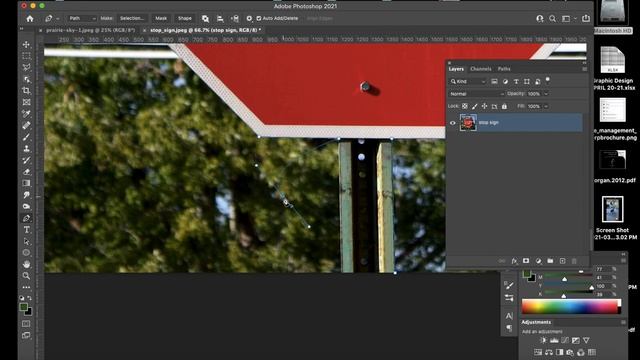Image resolution: width=640 pixels, height=360 pixels.
Task: Add a layer style with fx icon
Action: coord(514,261)
